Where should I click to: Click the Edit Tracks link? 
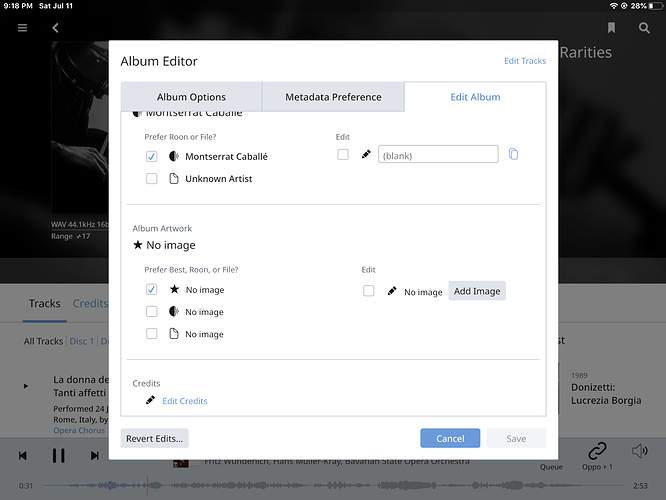[525, 61]
